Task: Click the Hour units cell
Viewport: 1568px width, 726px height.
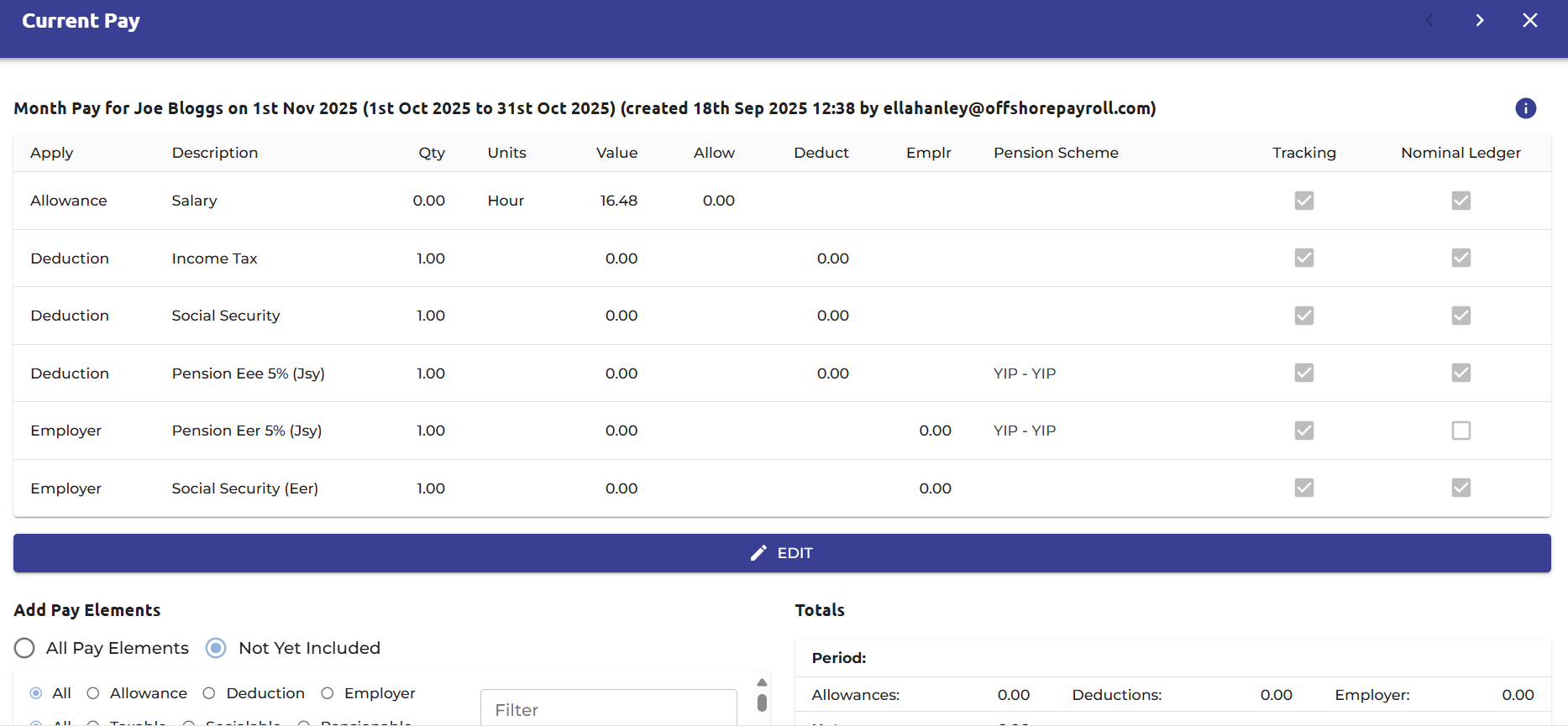Action: pos(506,201)
